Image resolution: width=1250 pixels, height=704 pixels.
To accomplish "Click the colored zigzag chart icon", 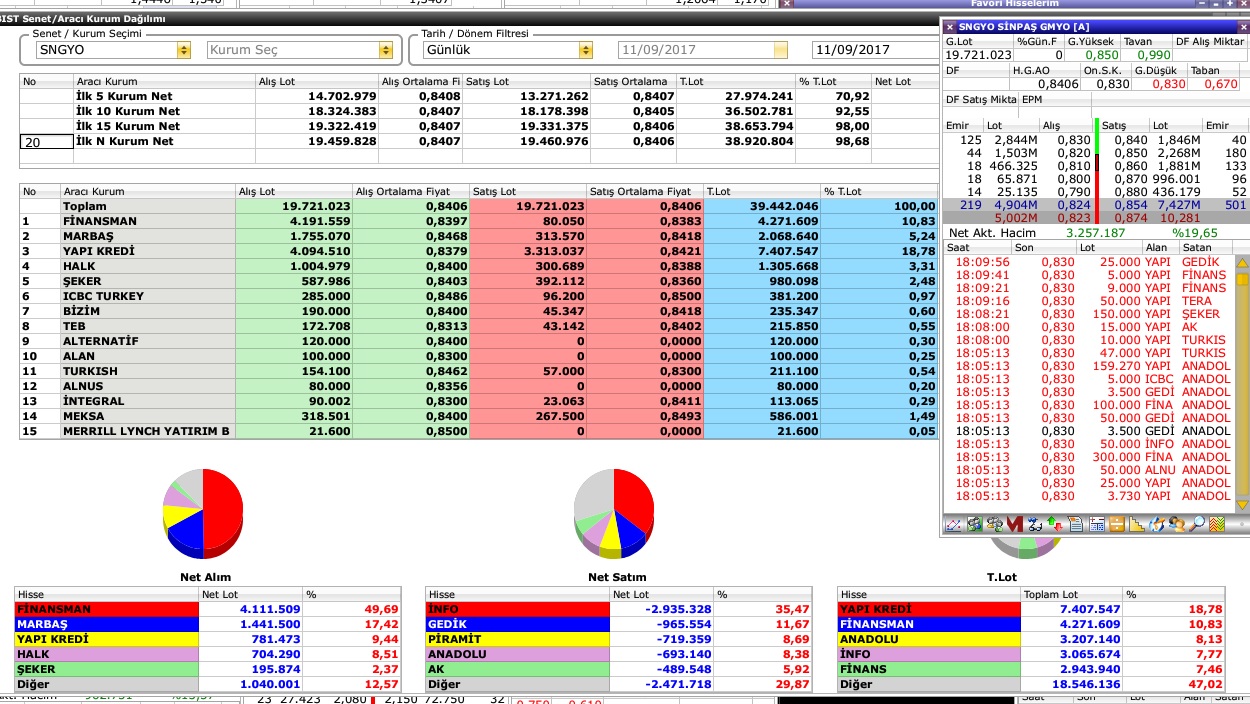I will [x=1217, y=524].
